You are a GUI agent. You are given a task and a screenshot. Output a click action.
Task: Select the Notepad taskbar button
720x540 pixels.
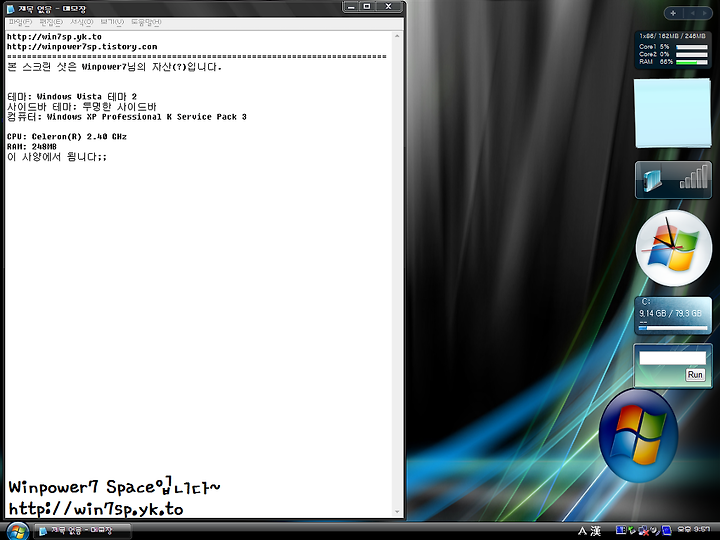(x=83, y=531)
